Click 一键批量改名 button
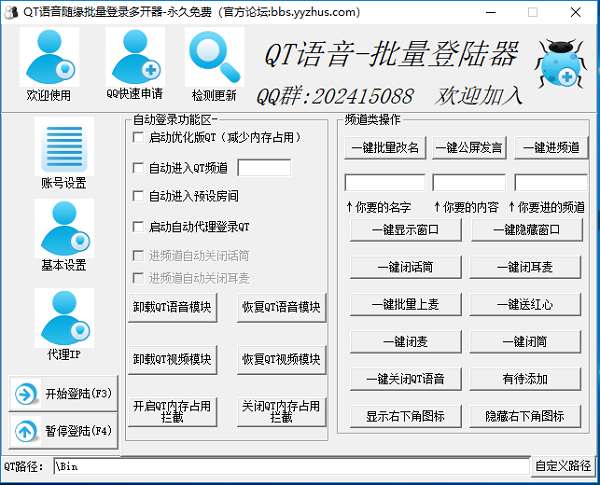Viewport: 600px width, 485px height. click(x=385, y=147)
